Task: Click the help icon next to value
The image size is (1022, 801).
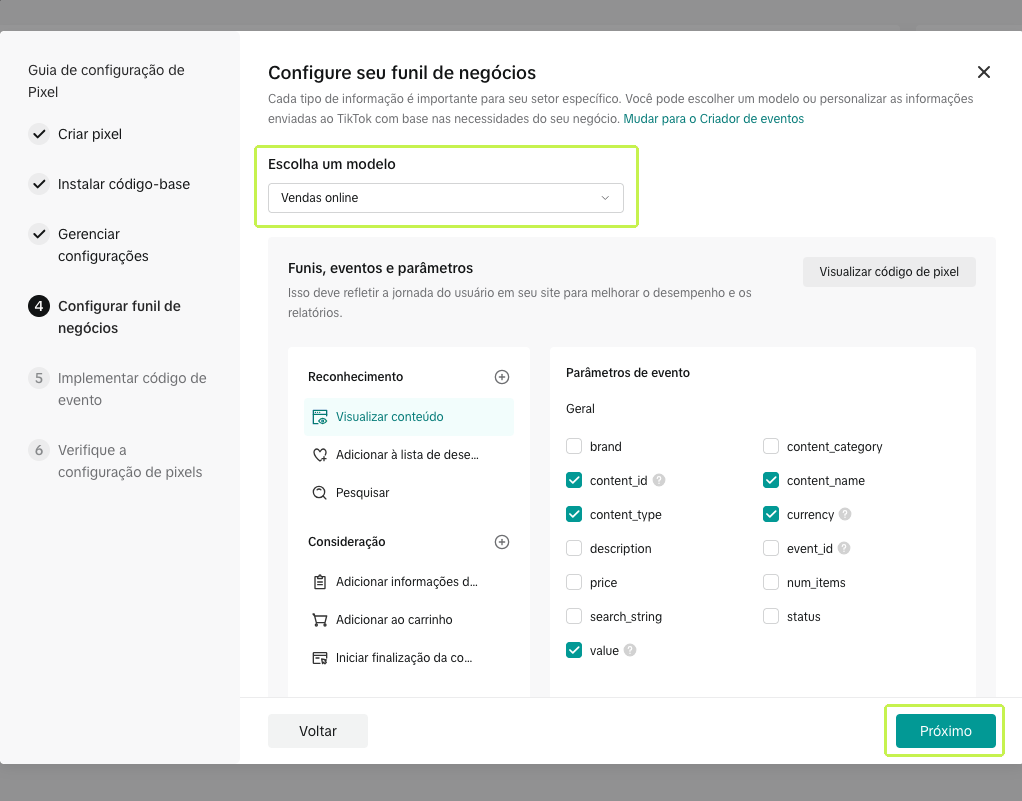Action: [x=630, y=650]
